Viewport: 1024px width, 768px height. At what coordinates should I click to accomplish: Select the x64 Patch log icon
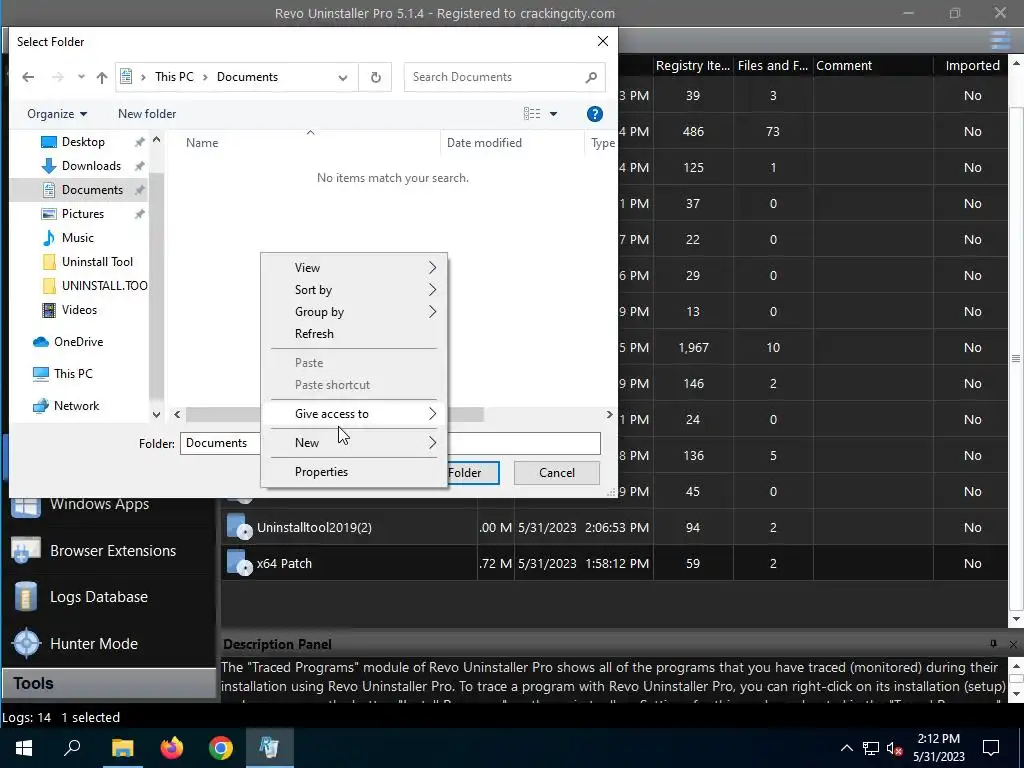point(238,563)
